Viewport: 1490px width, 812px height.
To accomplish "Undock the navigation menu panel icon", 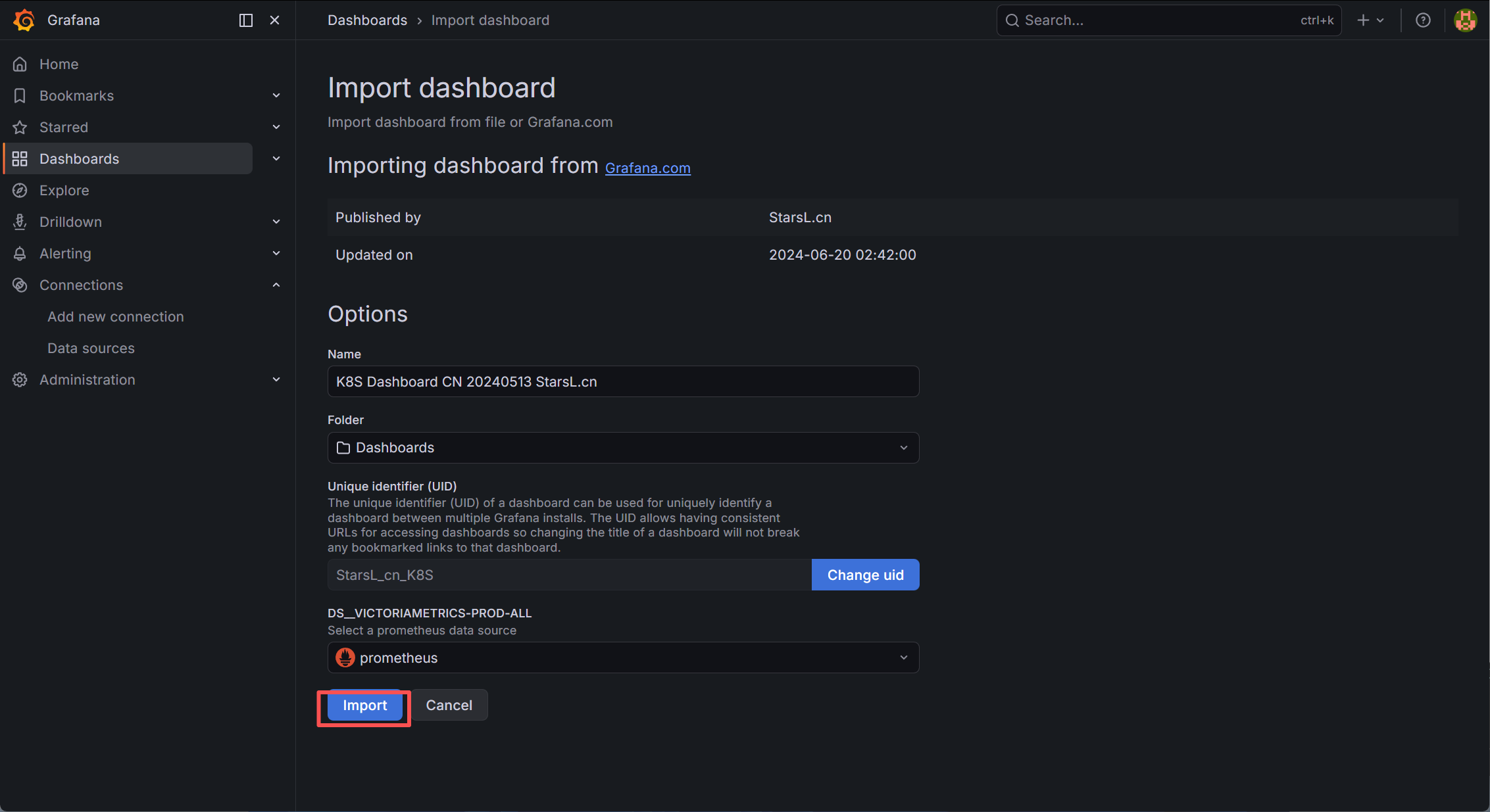I will click(x=246, y=20).
